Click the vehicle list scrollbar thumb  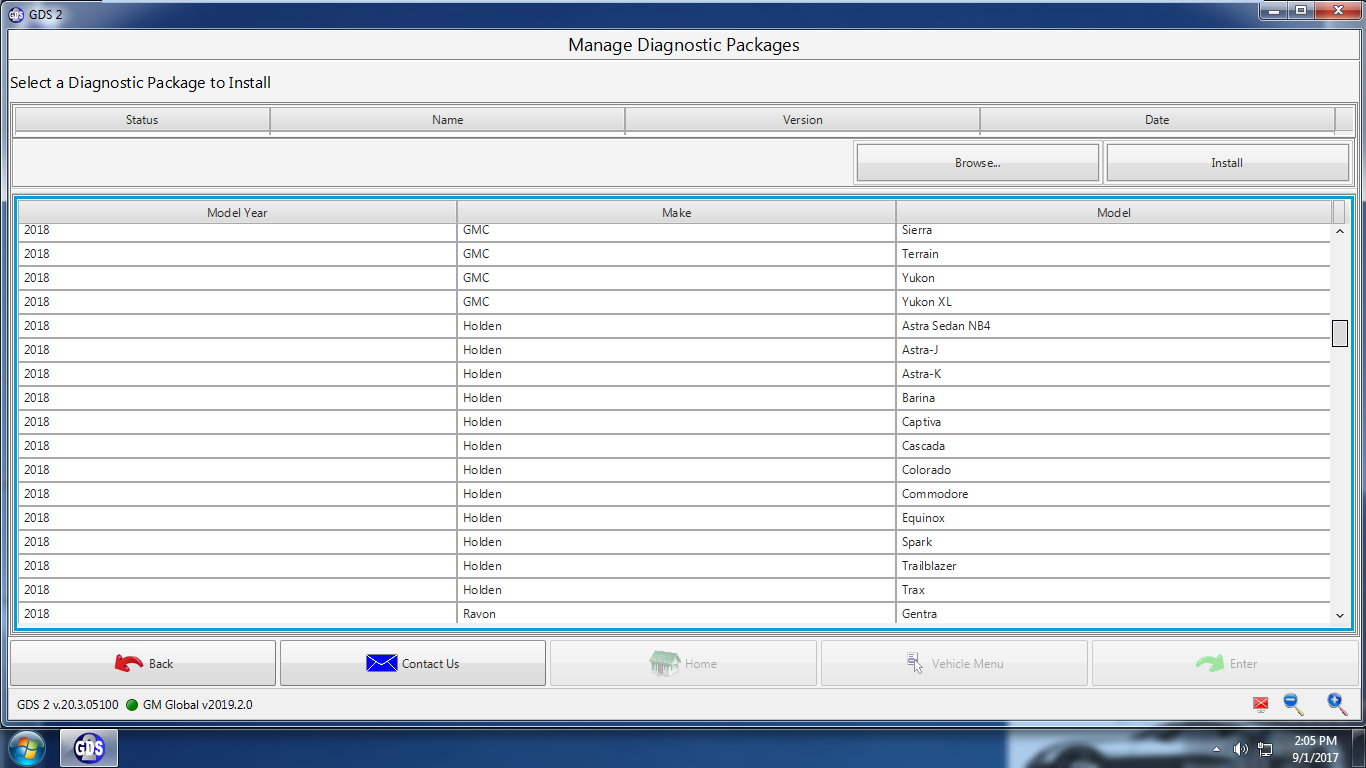[x=1340, y=333]
